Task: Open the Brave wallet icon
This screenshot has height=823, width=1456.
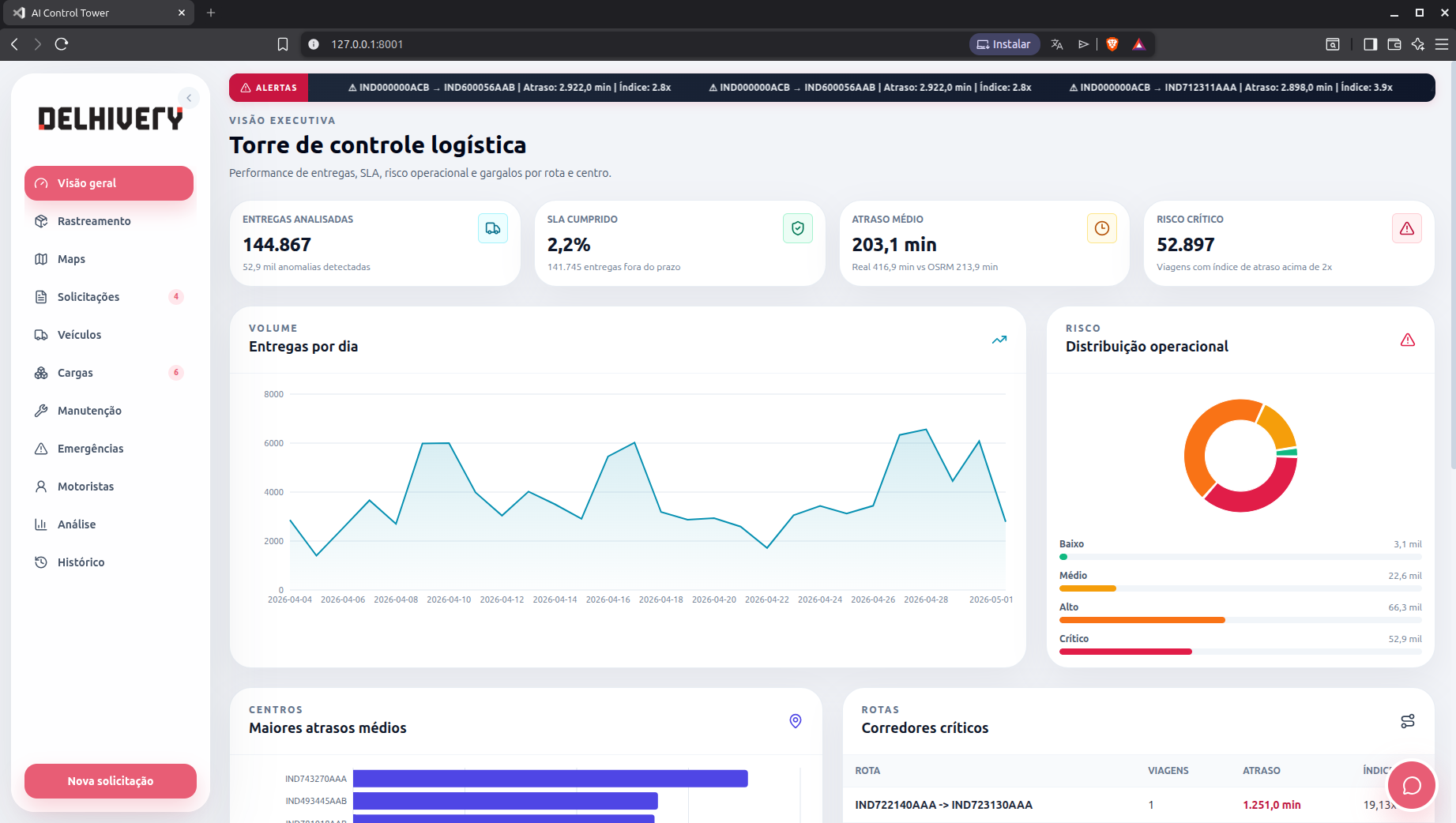Action: point(1394,44)
